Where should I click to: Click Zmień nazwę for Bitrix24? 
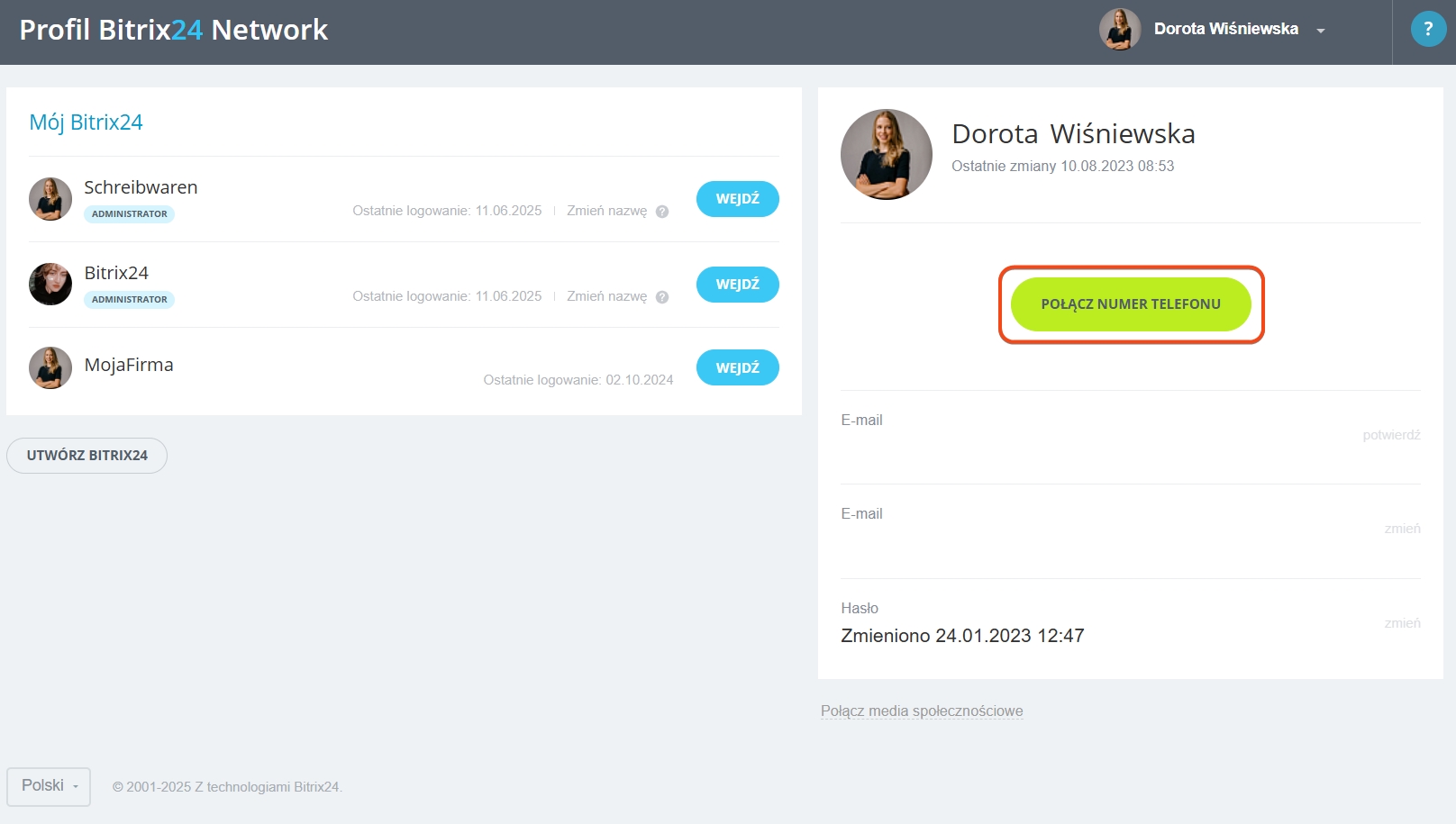click(606, 296)
